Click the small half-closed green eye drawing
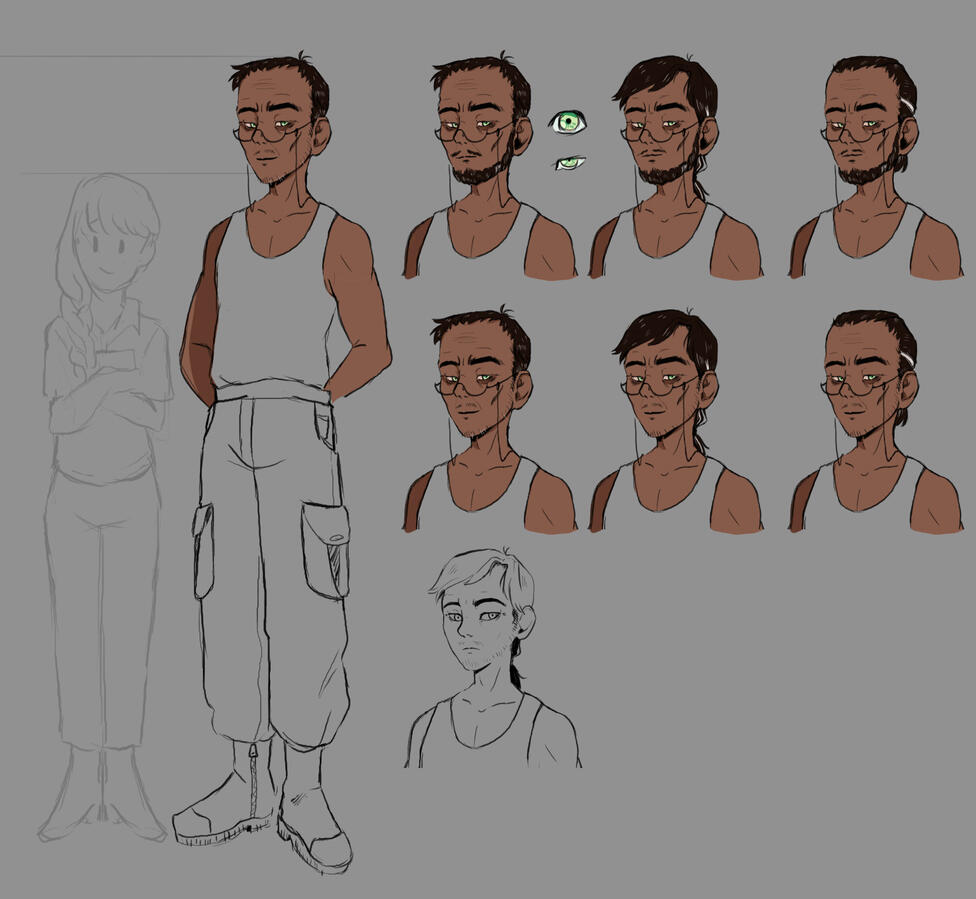This screenshot has width=976, height=899. click(570, 163)
